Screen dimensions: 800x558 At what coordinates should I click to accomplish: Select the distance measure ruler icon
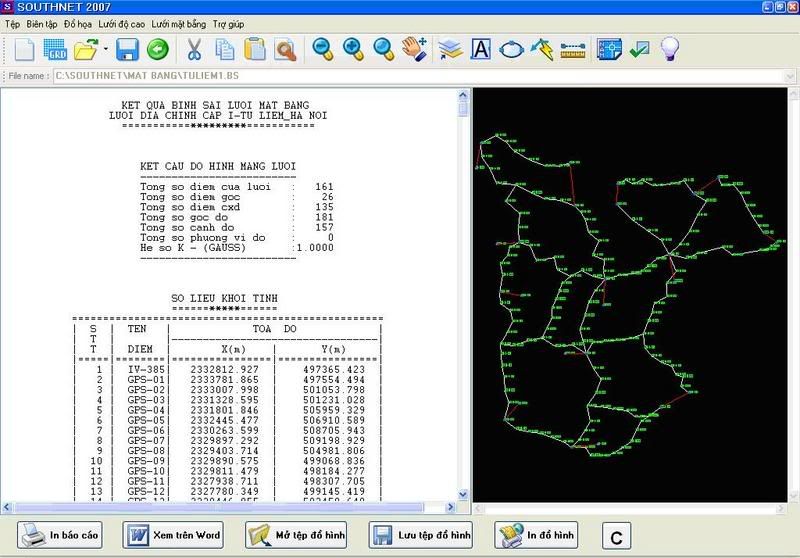tap(572, 50)
